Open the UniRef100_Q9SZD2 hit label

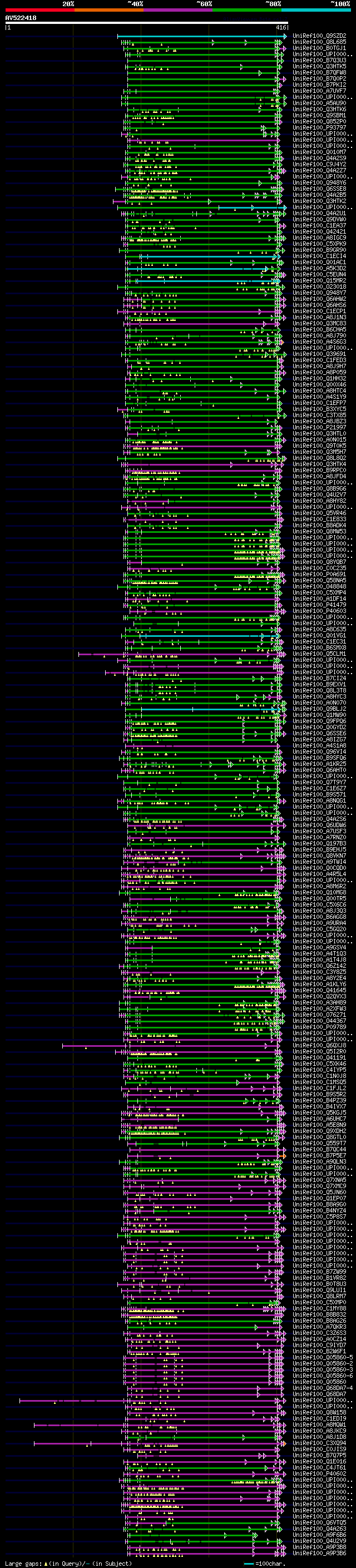[319, 37]
